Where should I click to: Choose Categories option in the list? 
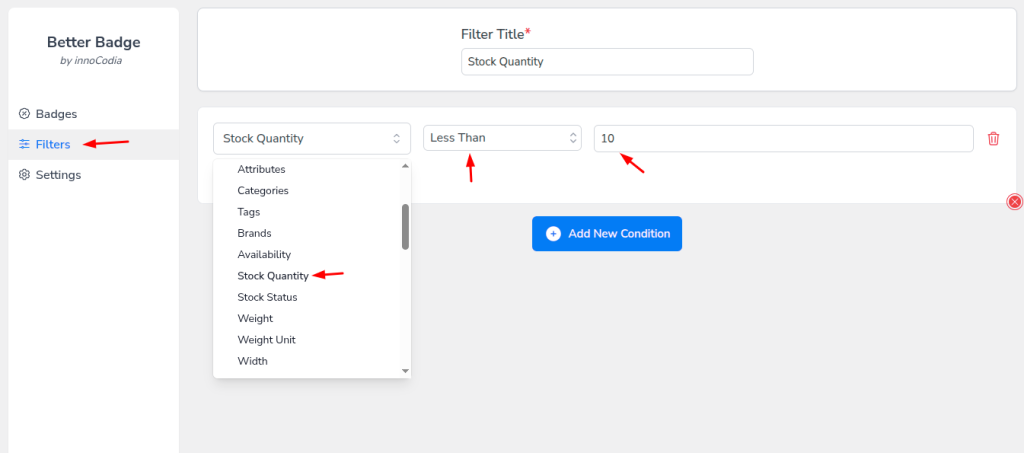[263, 190]
